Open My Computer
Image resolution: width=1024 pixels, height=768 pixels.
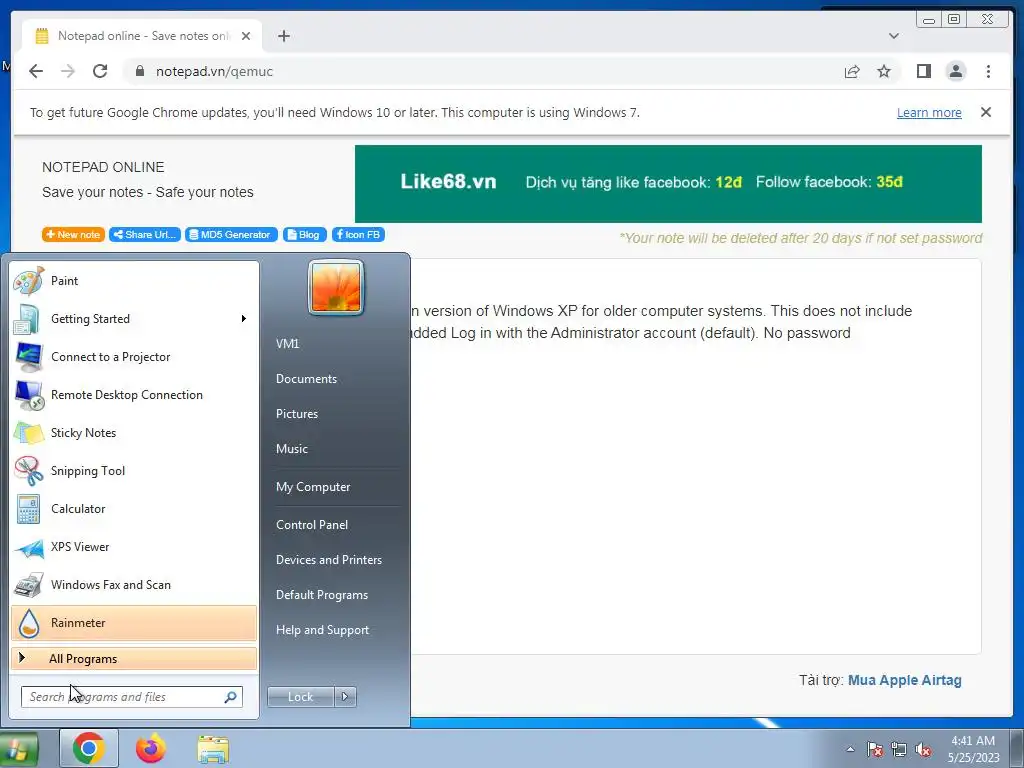pyautogui.click(x=313, y=487)
